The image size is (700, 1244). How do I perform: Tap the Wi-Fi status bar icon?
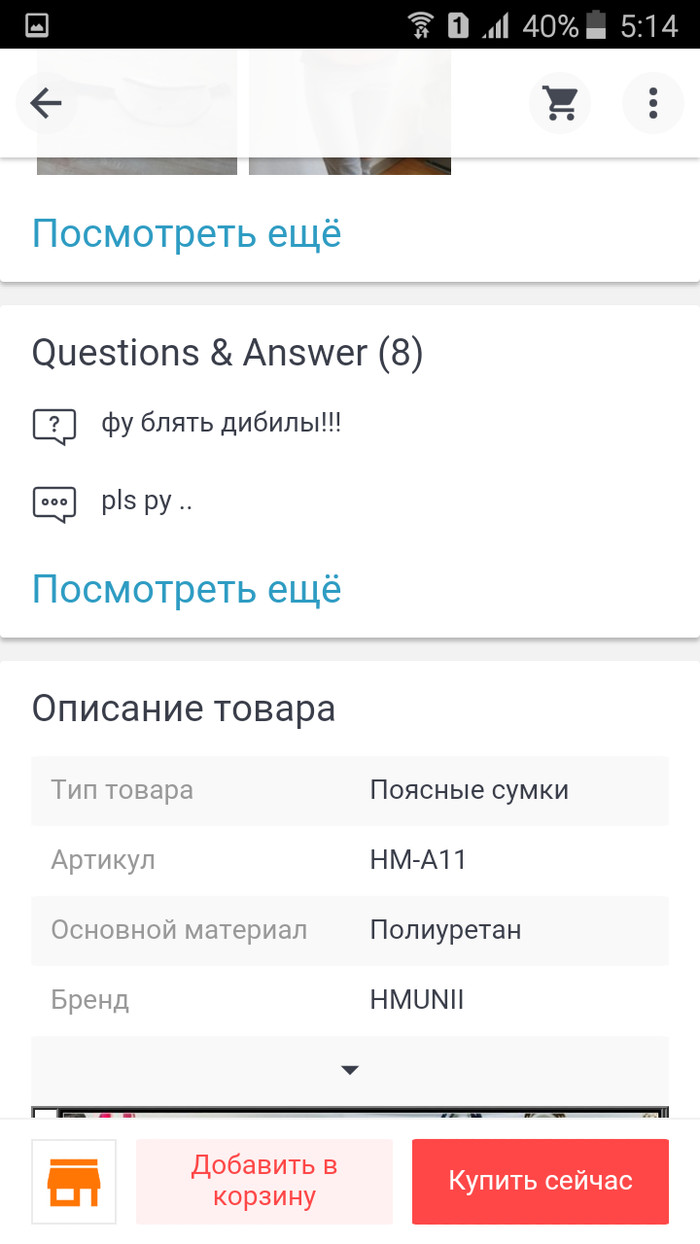421,25
